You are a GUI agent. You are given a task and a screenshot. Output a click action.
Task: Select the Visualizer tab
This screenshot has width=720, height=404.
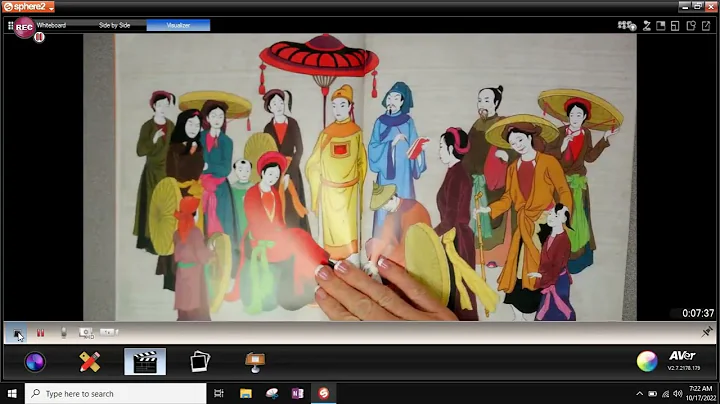click(x=178, y=25)
